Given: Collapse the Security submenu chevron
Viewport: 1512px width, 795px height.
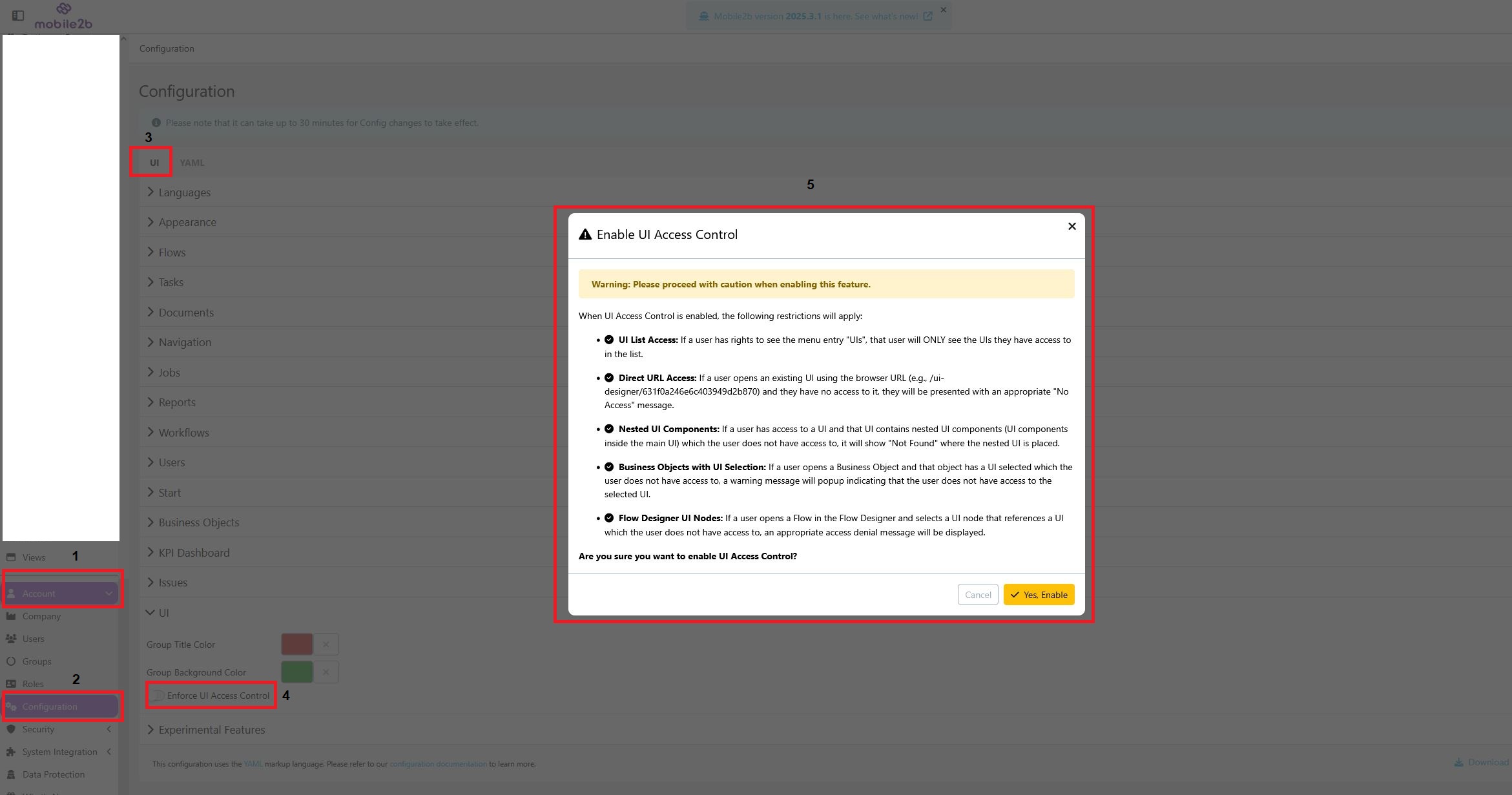Looking at the screenshot, I should (x=109, y=728).
